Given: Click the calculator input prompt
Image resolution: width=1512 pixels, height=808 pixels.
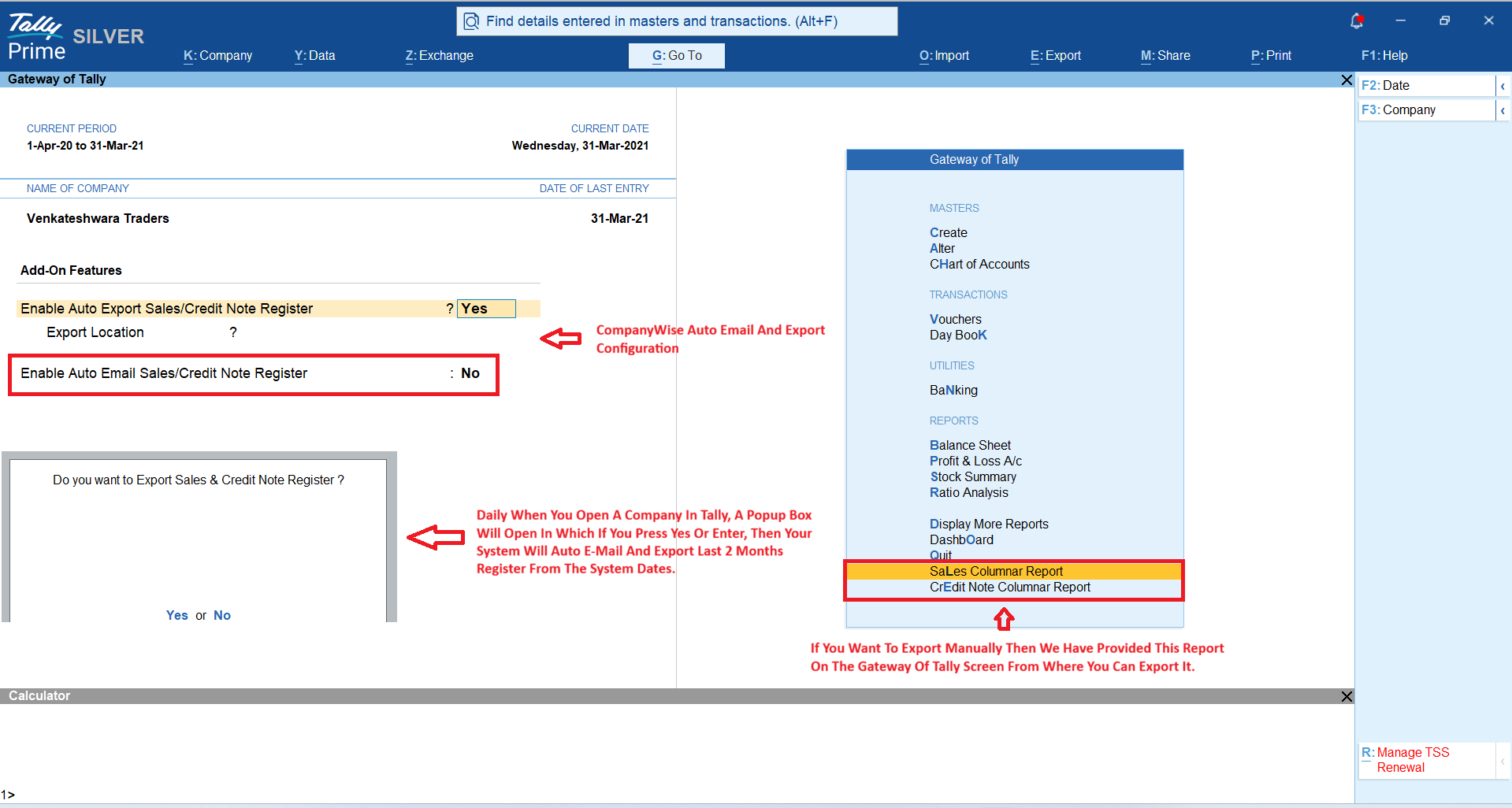Looking at the screenshot, I should 8,795.
